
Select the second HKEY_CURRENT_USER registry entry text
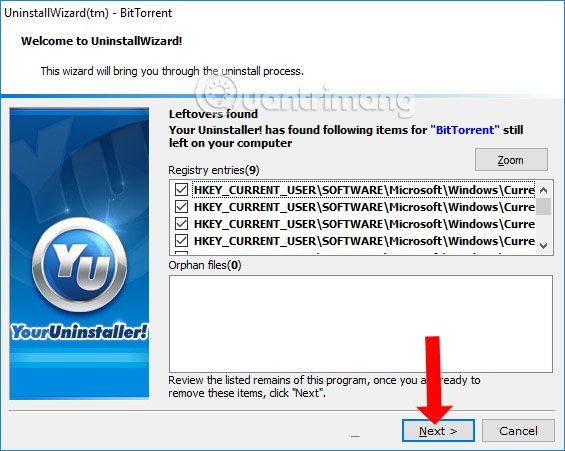(364, 207)
